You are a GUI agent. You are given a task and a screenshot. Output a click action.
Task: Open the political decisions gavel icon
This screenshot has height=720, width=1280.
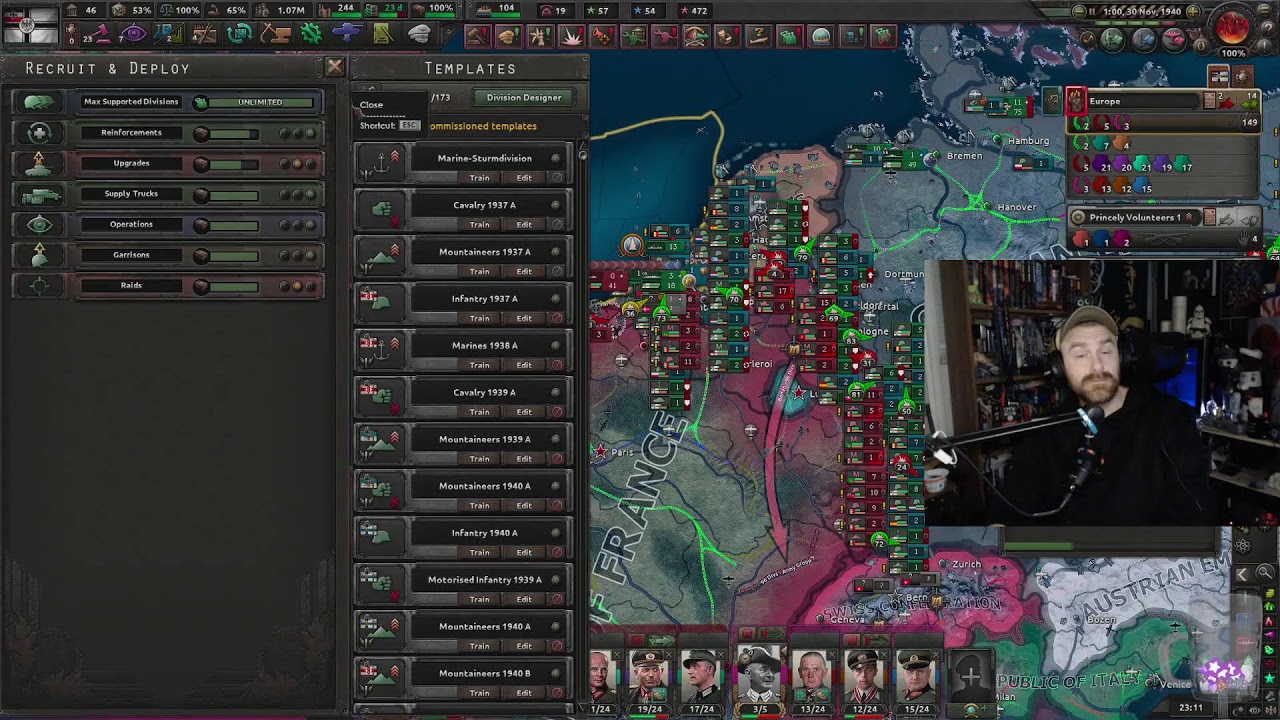click(101, 35)
